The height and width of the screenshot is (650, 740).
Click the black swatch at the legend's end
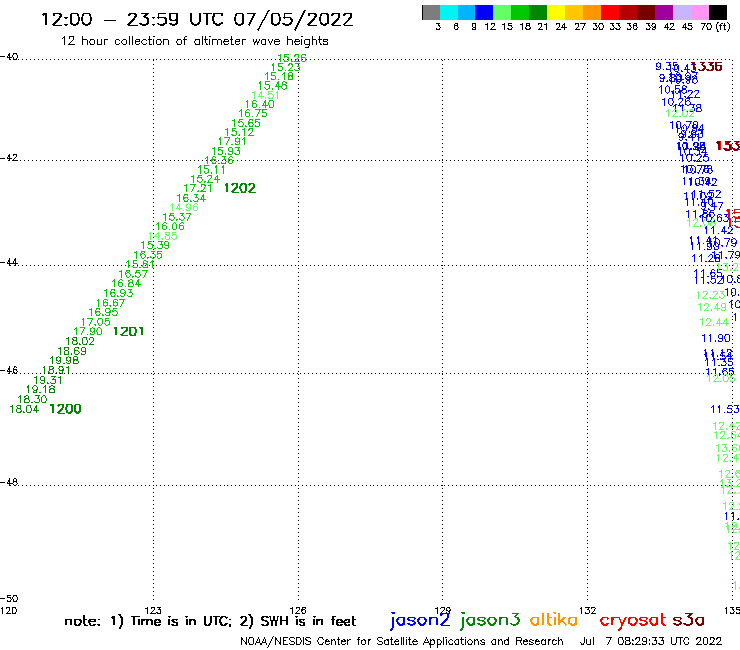pyautogui.click(x=718, y=12)
